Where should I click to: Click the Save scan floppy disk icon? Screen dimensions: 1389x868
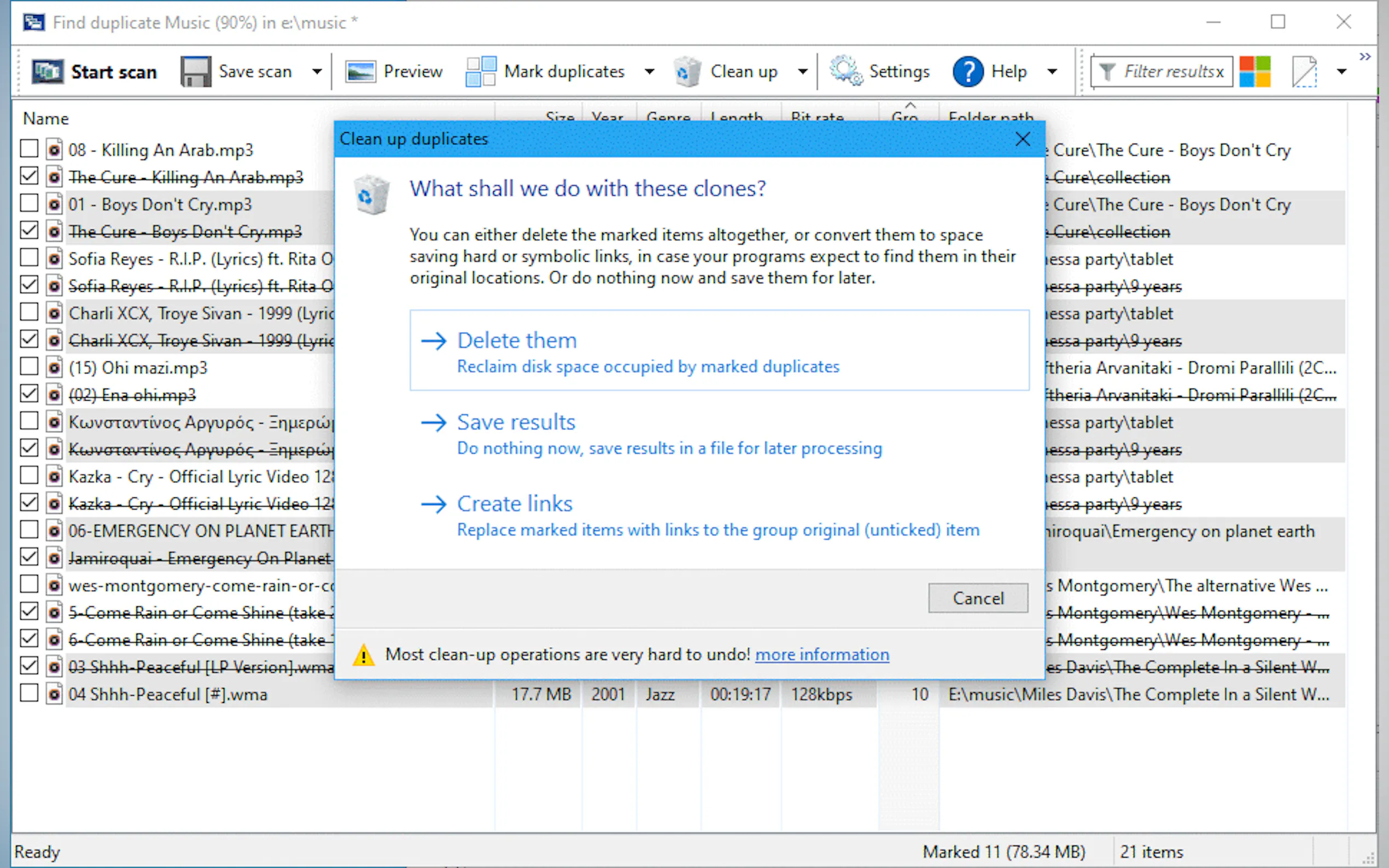coord(196,72)
